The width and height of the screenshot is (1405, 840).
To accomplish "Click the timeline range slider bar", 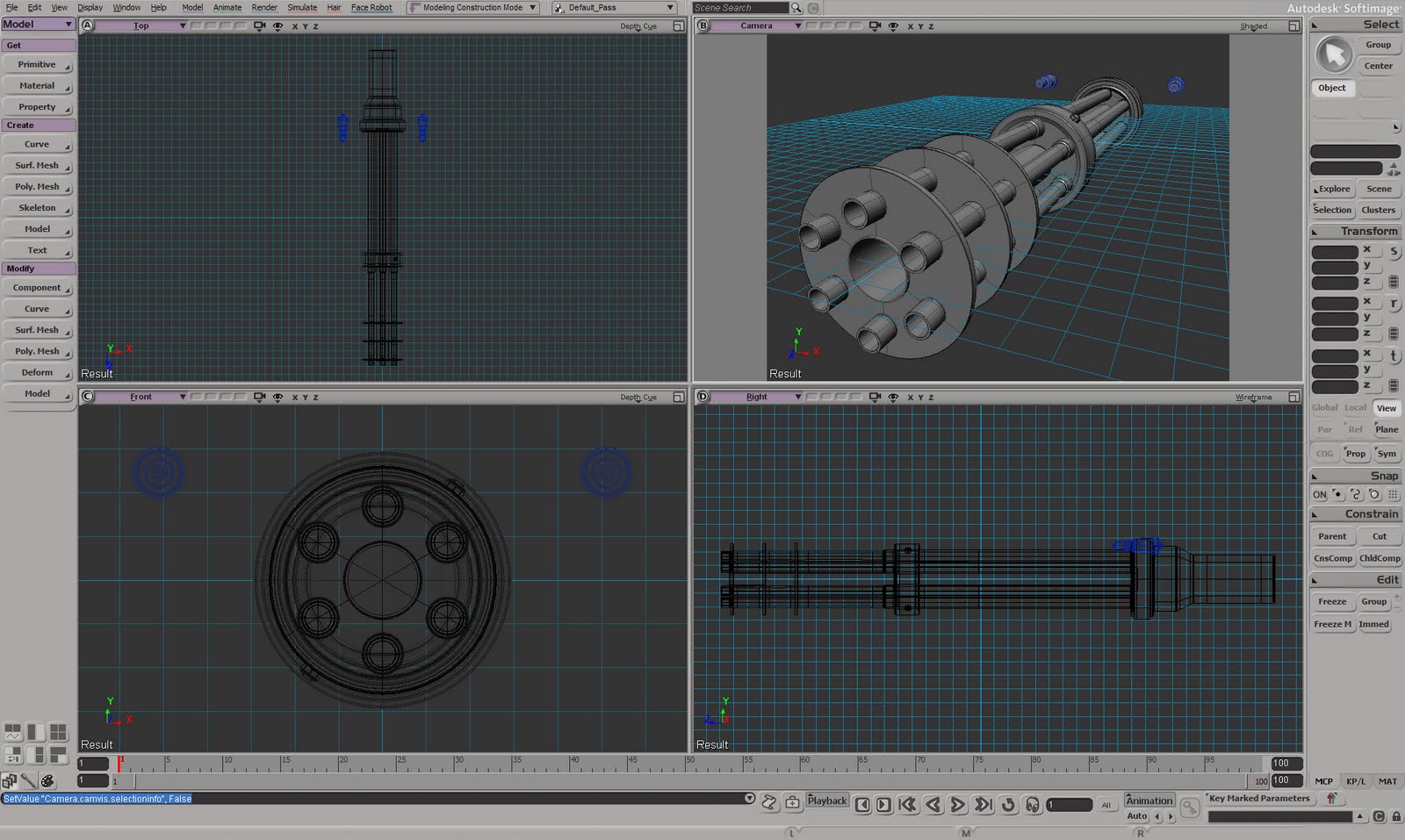I will click(692, 780).
